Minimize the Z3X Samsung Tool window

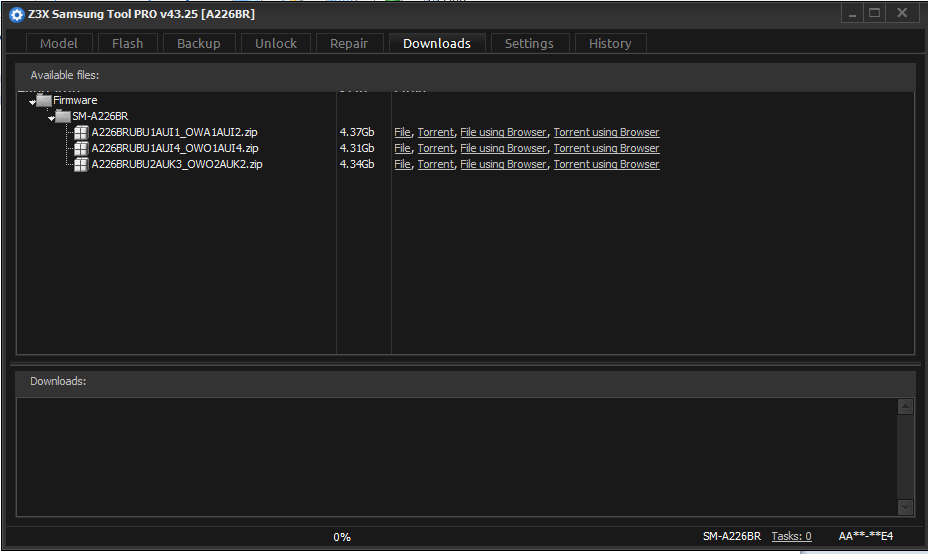(x=853, y=14)
